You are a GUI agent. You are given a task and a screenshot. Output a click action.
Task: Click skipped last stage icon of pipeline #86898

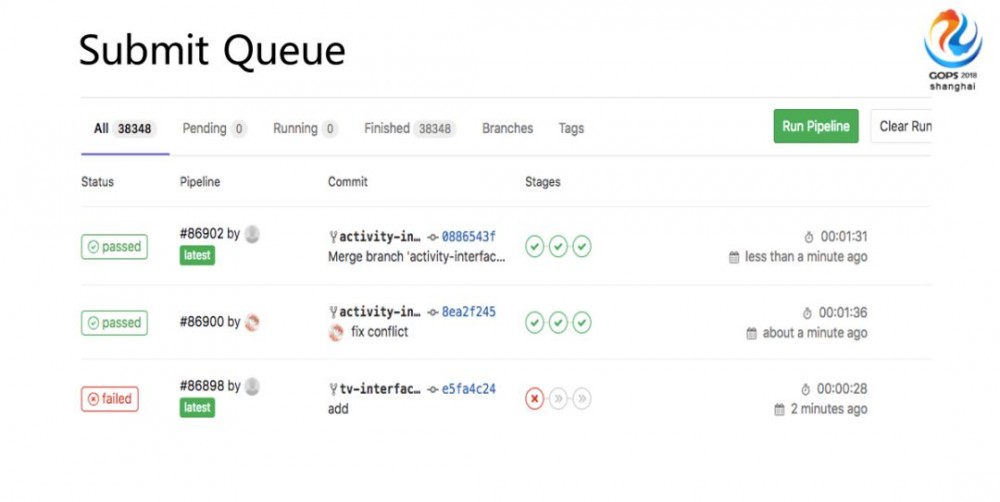pyautogui.click(x=582, y=399)
